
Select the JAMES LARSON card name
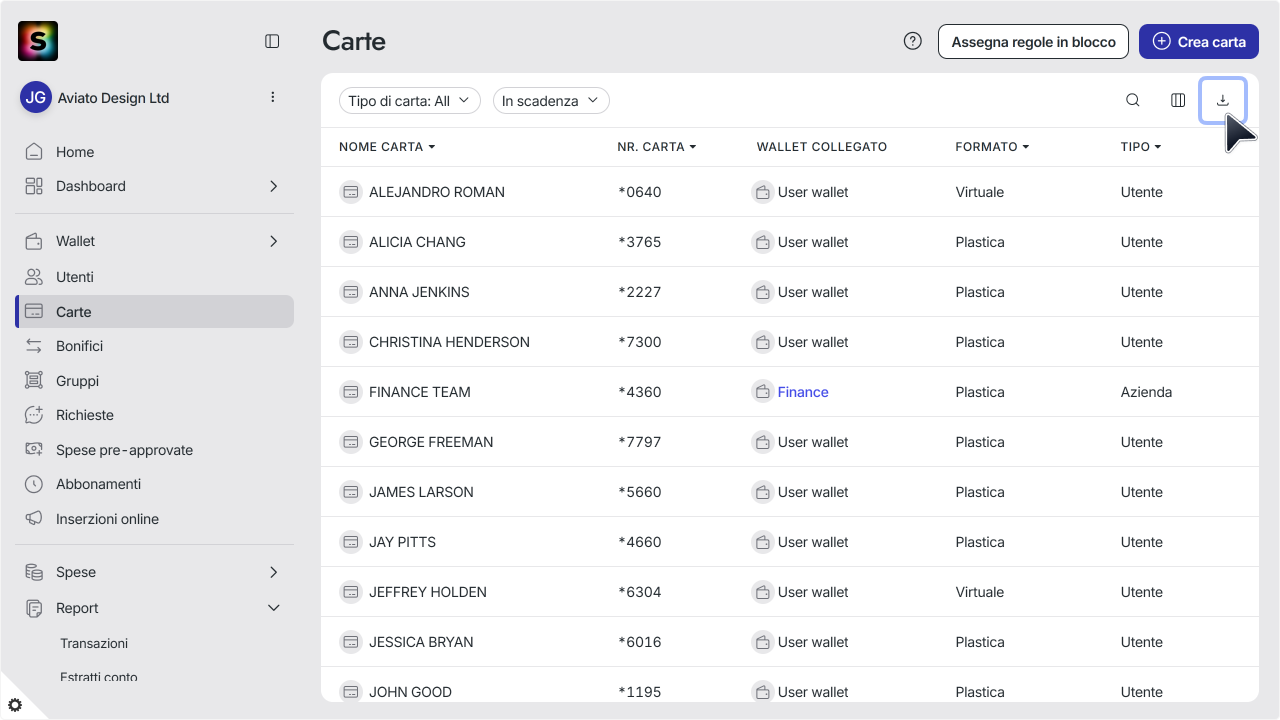(421, 492)
